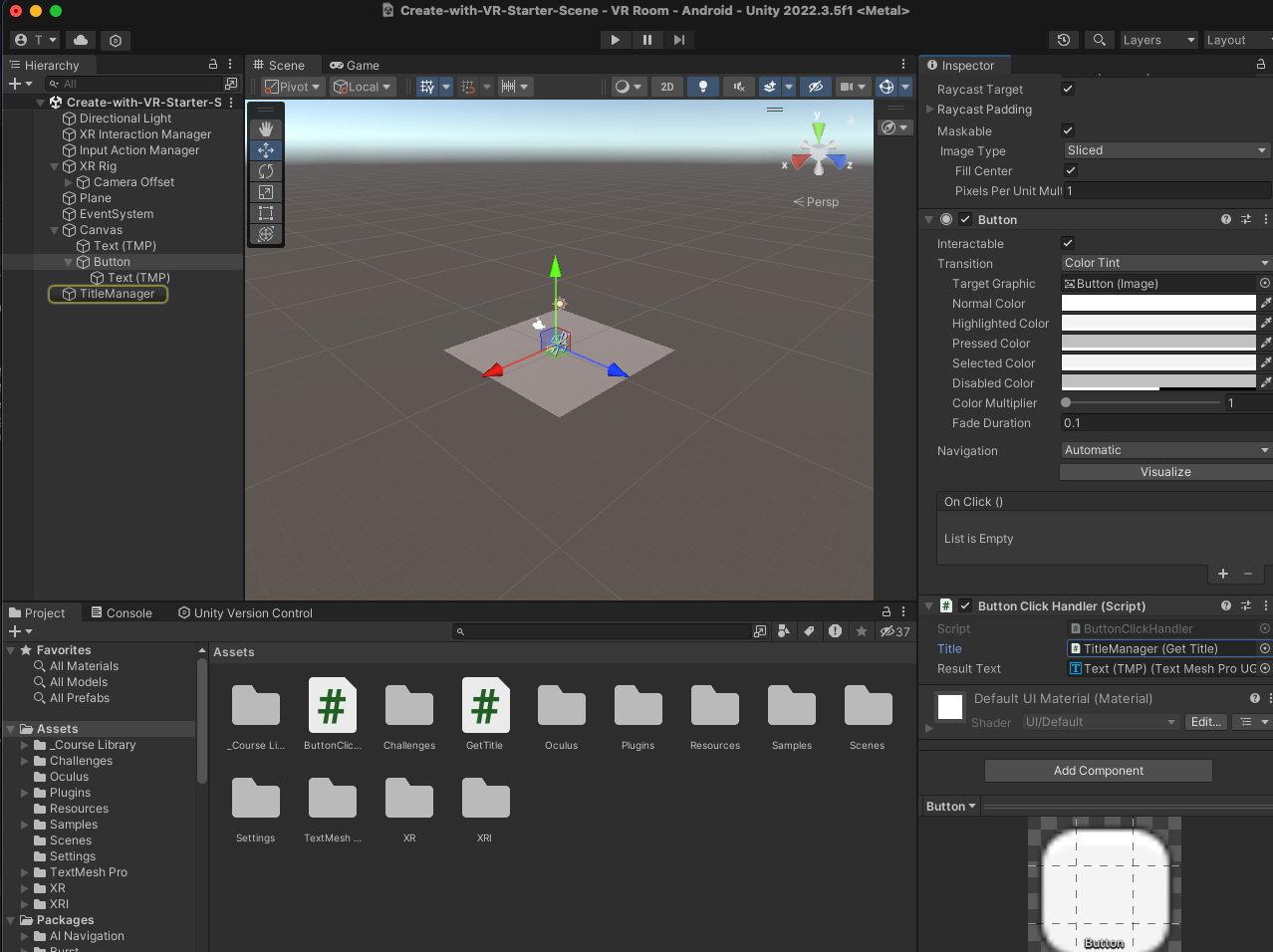Toggle the Raycast Target checkbox
This screenshot has height=952, width=1273.
point(1068,89)
